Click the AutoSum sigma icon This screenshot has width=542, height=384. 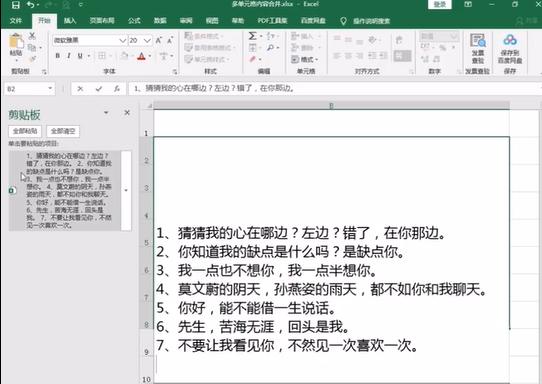tap(253, 36)
